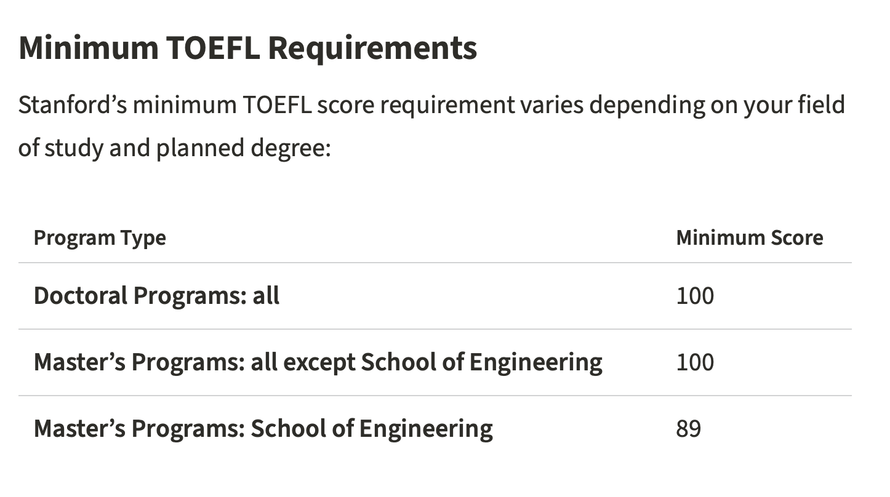This screenshot has width=890, height=497.
Task: Click the word 'except' in the second row
Action: coord(319,364)
